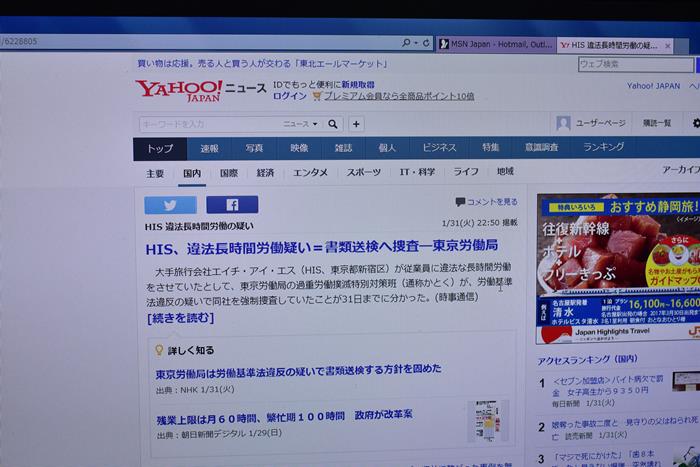Click the HIS 違法長時間労働の疑い topic label
700x467 pixels.
point(199,226)
